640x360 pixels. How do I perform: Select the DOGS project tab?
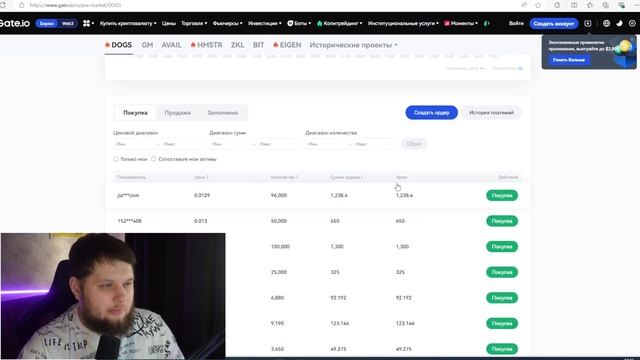click(118, 45)
